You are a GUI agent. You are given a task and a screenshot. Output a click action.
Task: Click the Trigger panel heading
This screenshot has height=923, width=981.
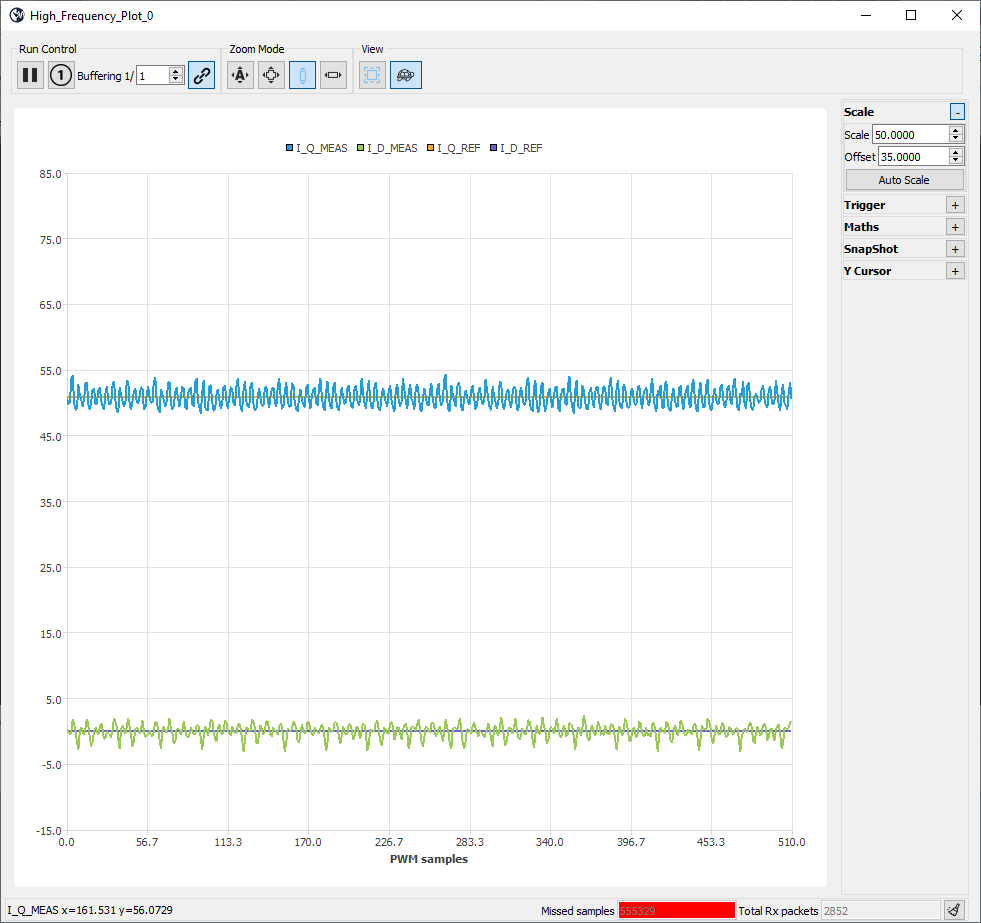pos(865,205)
